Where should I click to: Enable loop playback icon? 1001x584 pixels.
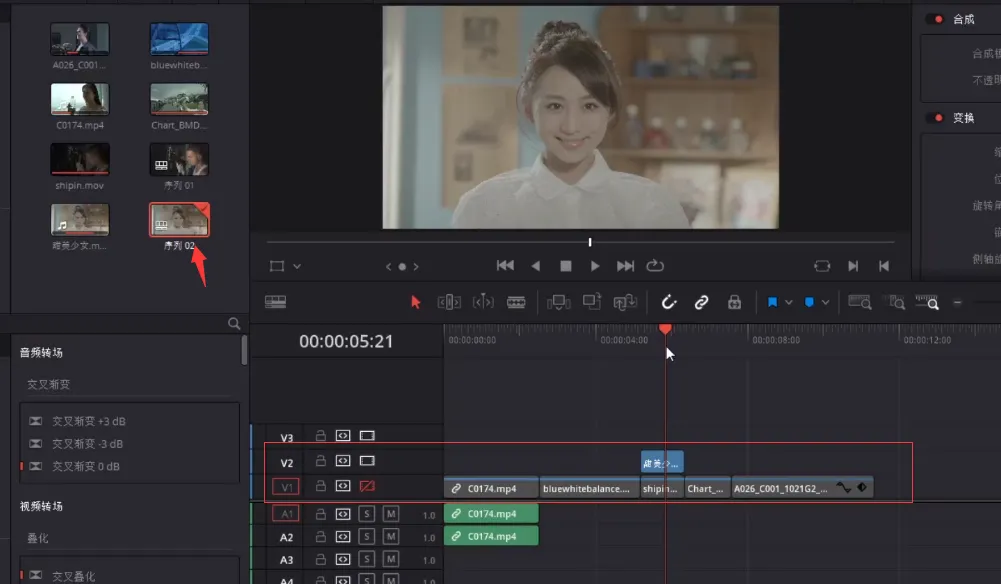pyautogui.click(x=656, y=266)
